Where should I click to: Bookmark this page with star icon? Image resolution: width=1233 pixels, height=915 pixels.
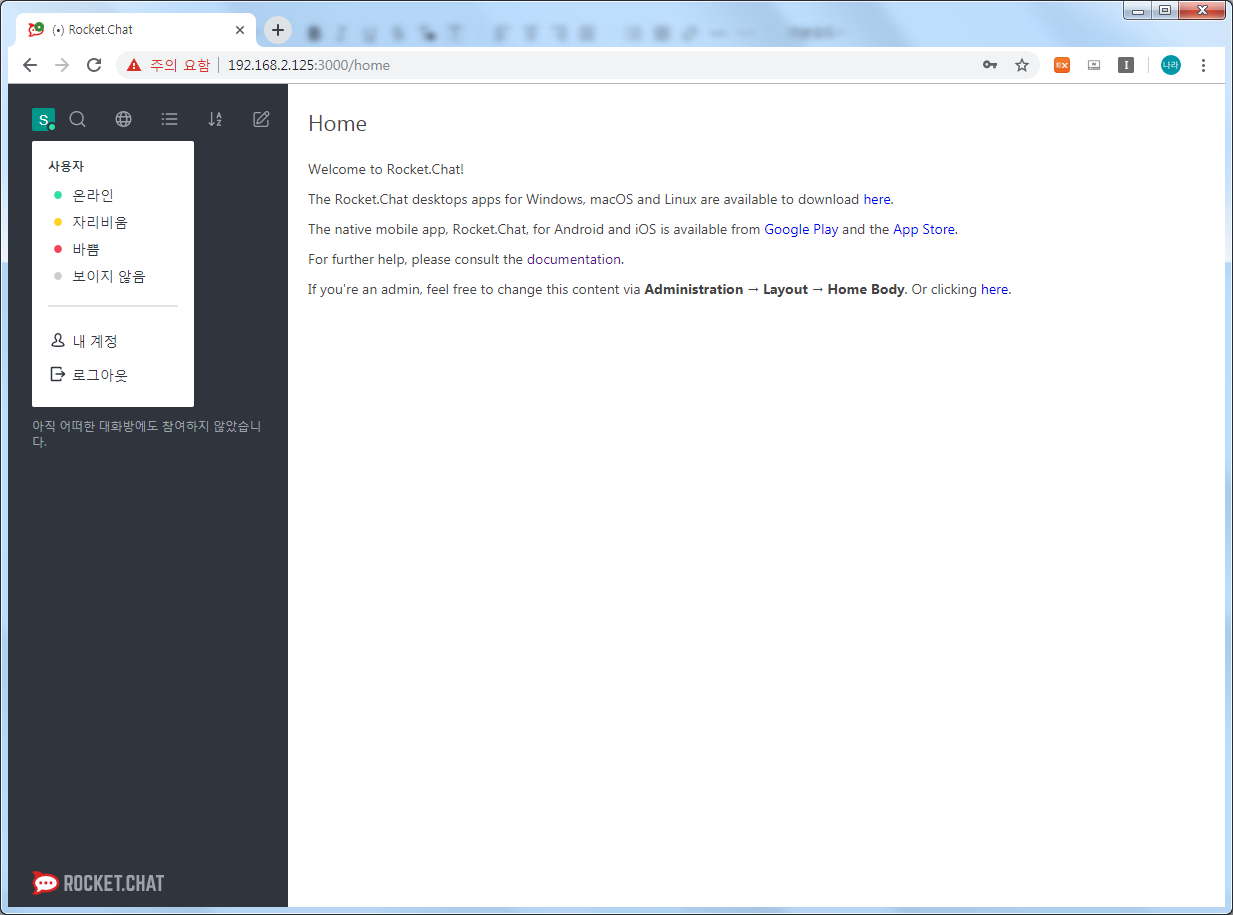1022,65
